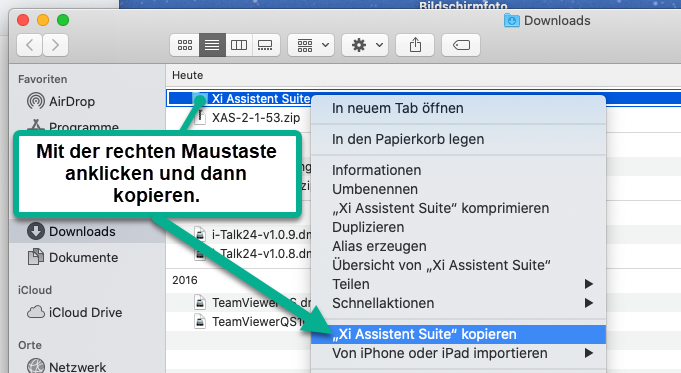Switch Finder to column view
The width and height of the screenshot is (681, 373).
tap(239, 45)
